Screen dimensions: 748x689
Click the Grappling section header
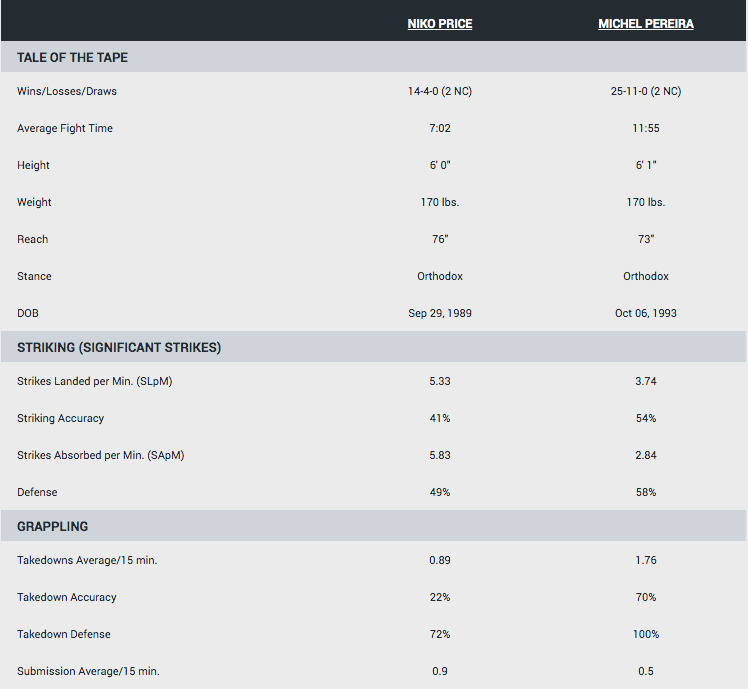(52, 526)
